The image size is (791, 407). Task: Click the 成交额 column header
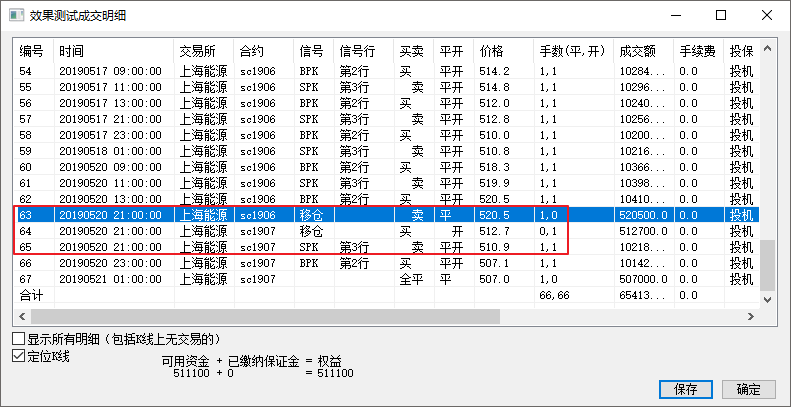pyautogui.click(x=640, y=51)
